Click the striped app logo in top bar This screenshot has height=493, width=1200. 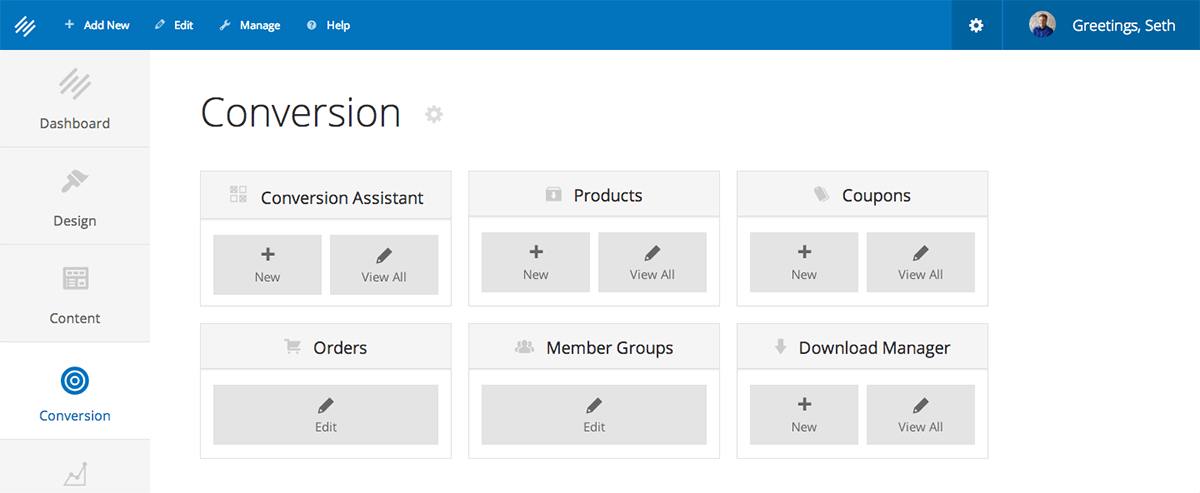coord(25,25)
